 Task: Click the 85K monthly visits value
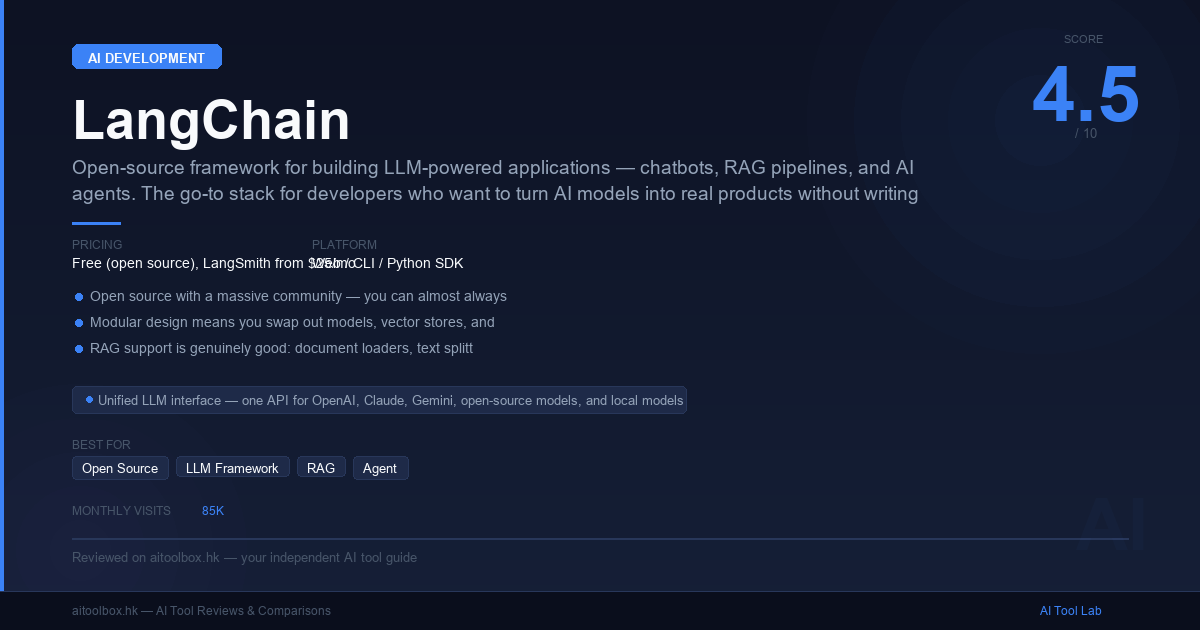click(x=213, y=511)
